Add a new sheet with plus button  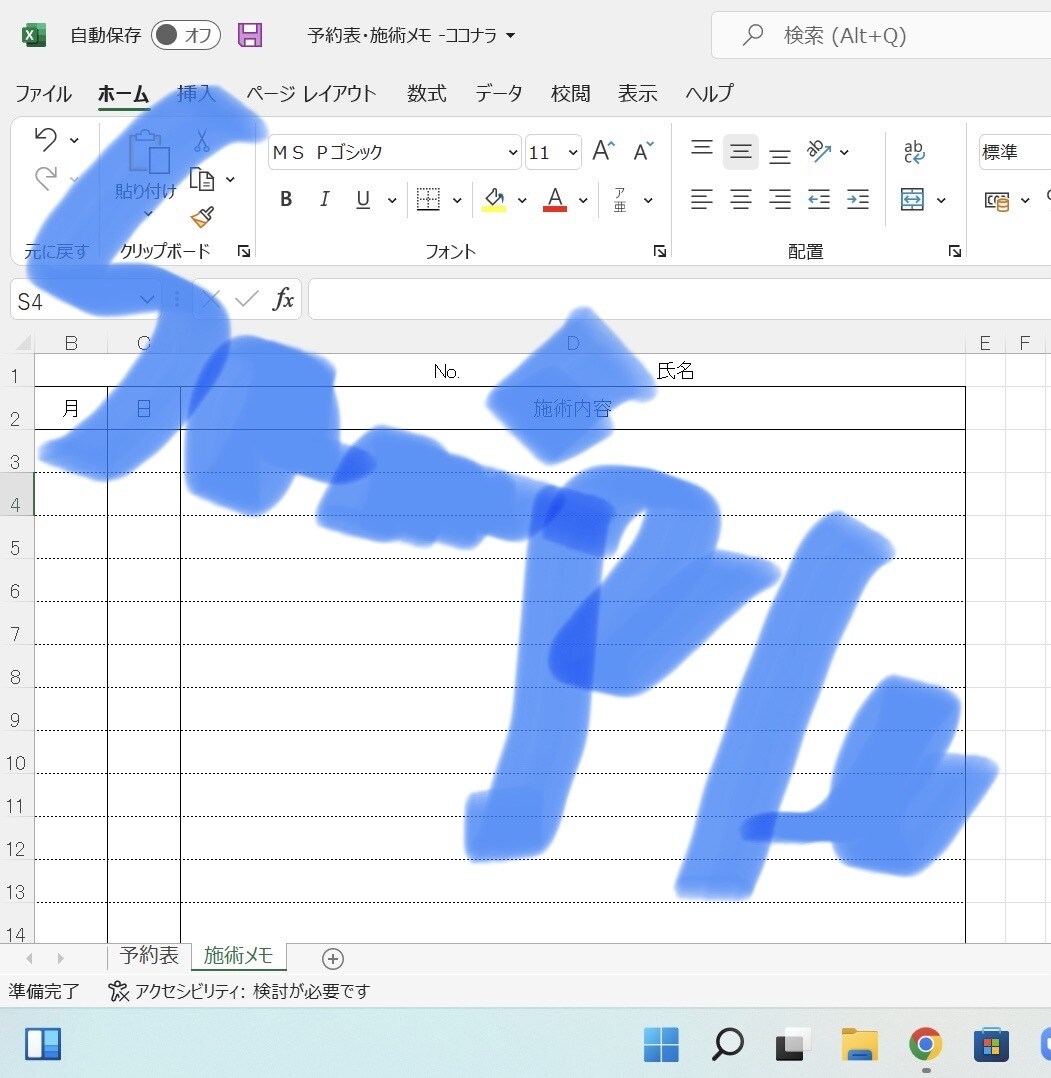(333, 958)
